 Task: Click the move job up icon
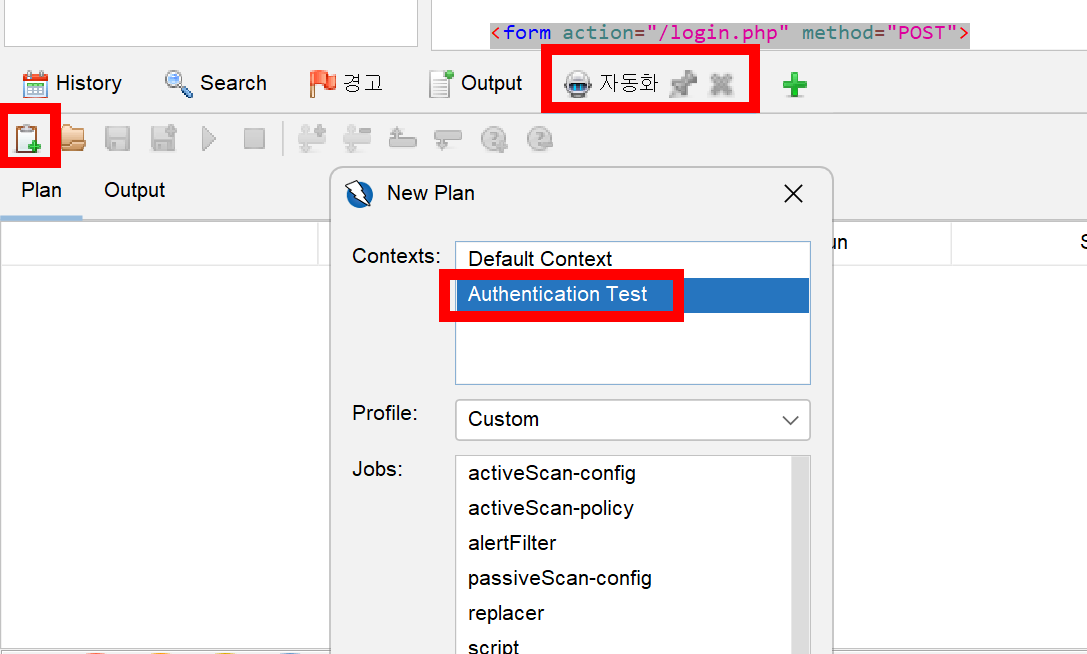tap(402, 139)
